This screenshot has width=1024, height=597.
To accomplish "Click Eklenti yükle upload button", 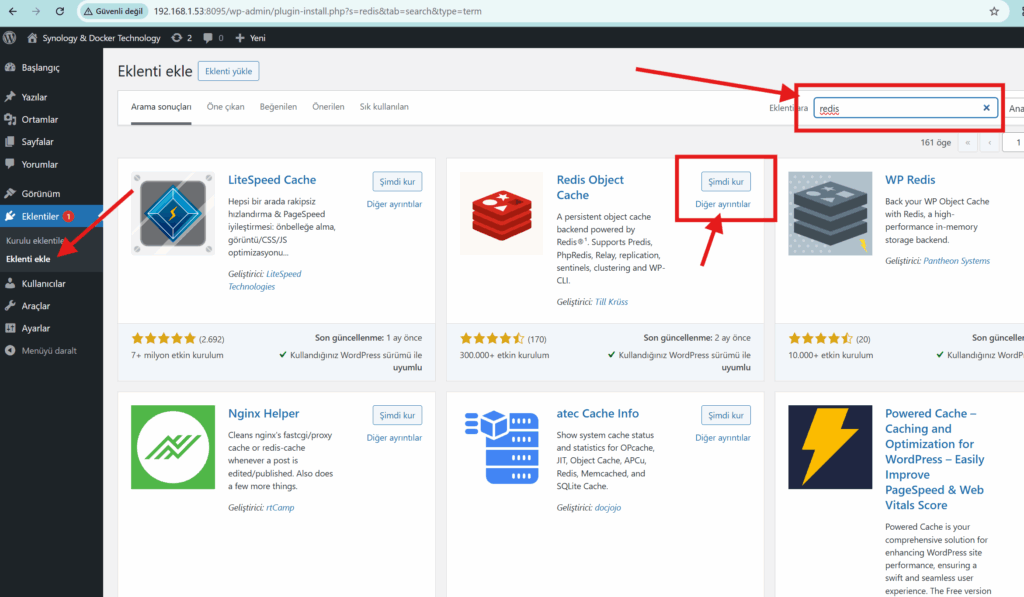I will pyautogui.click(x=229, y=71).
